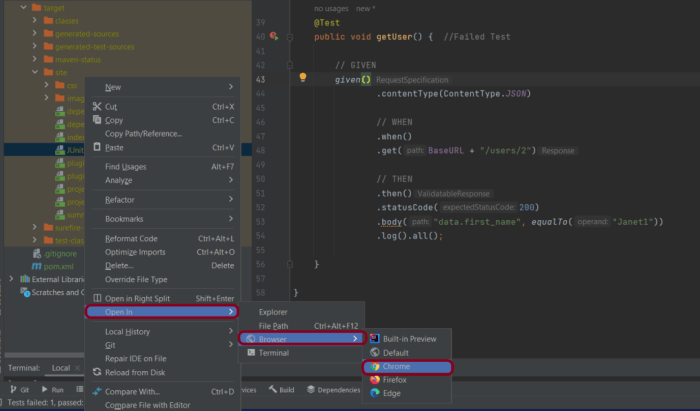Click the Edge logo icon
700x411 pixels.
coord(375,393)
